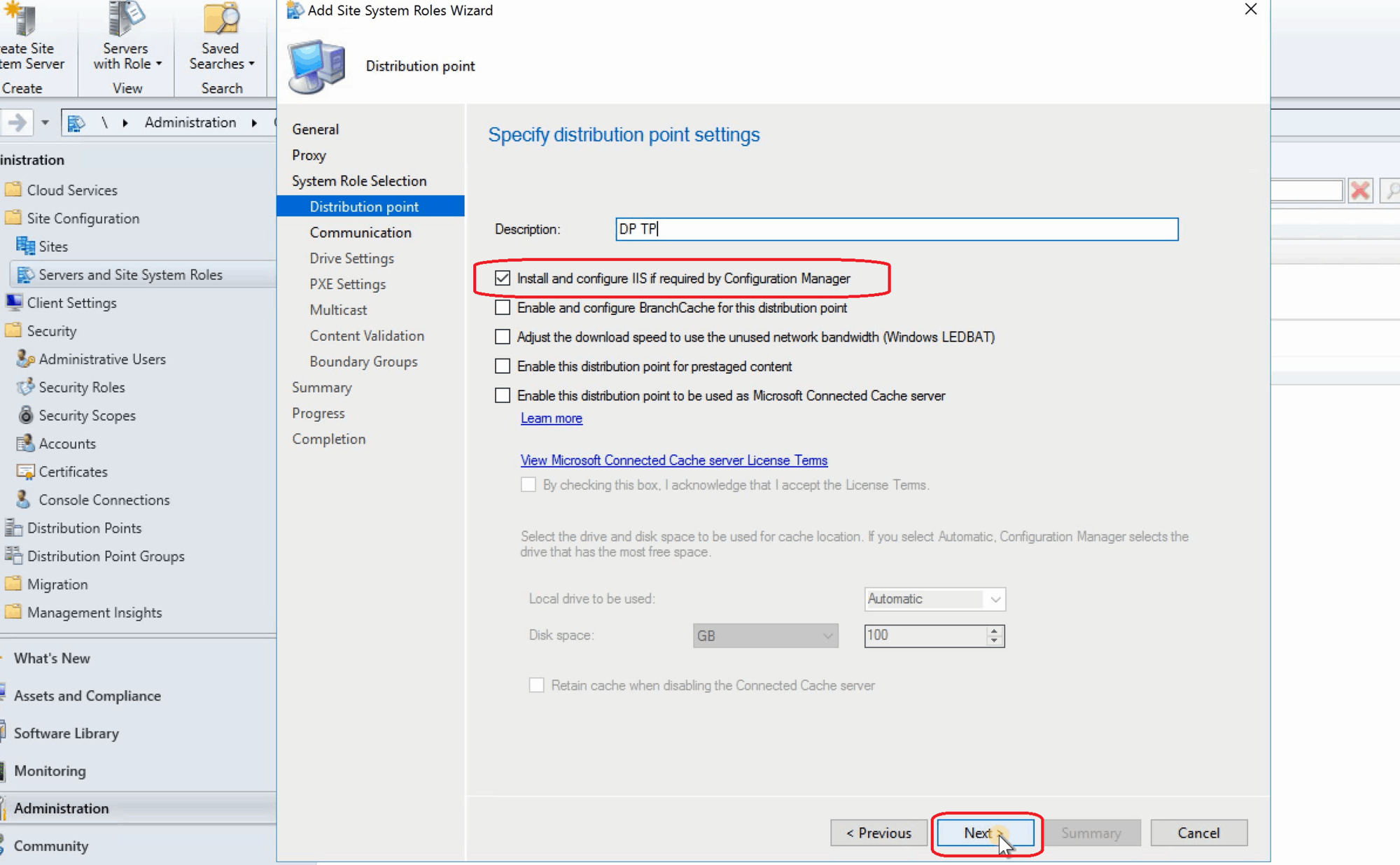Open the Local drive Automatic dropdown
Screen dimensions: 1400x865
[x=994, y=599]
